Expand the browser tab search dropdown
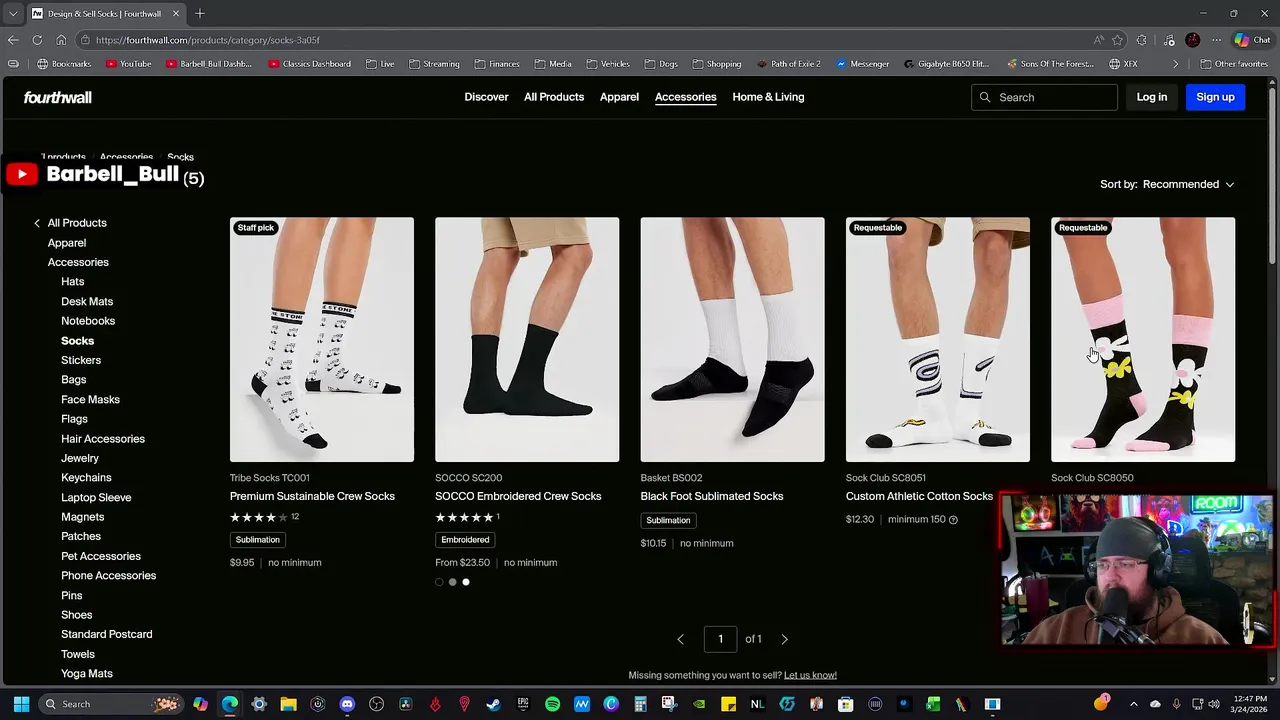Image resolution: width=1280 pixels, height=720 pixels. [x=13, y=14]
